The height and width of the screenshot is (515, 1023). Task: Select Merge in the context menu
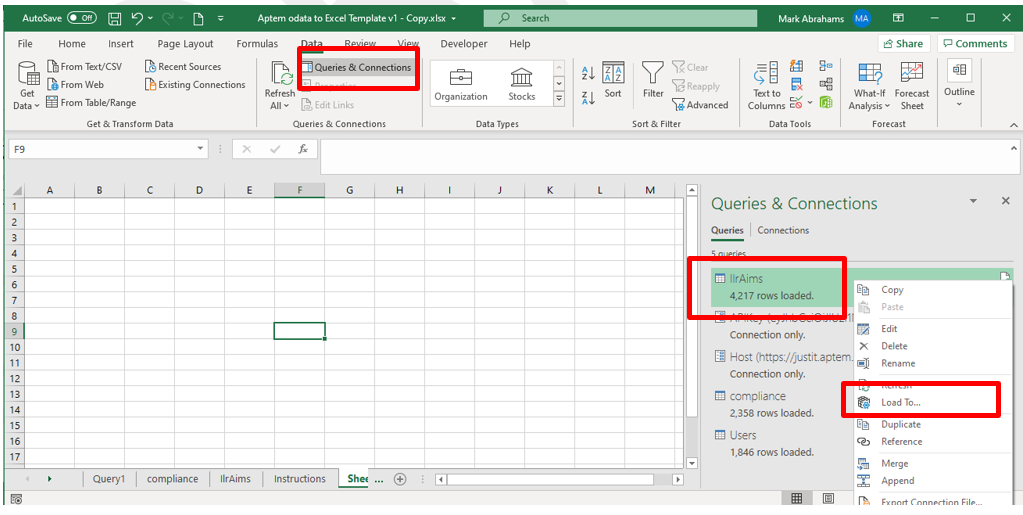click(894, 463)
